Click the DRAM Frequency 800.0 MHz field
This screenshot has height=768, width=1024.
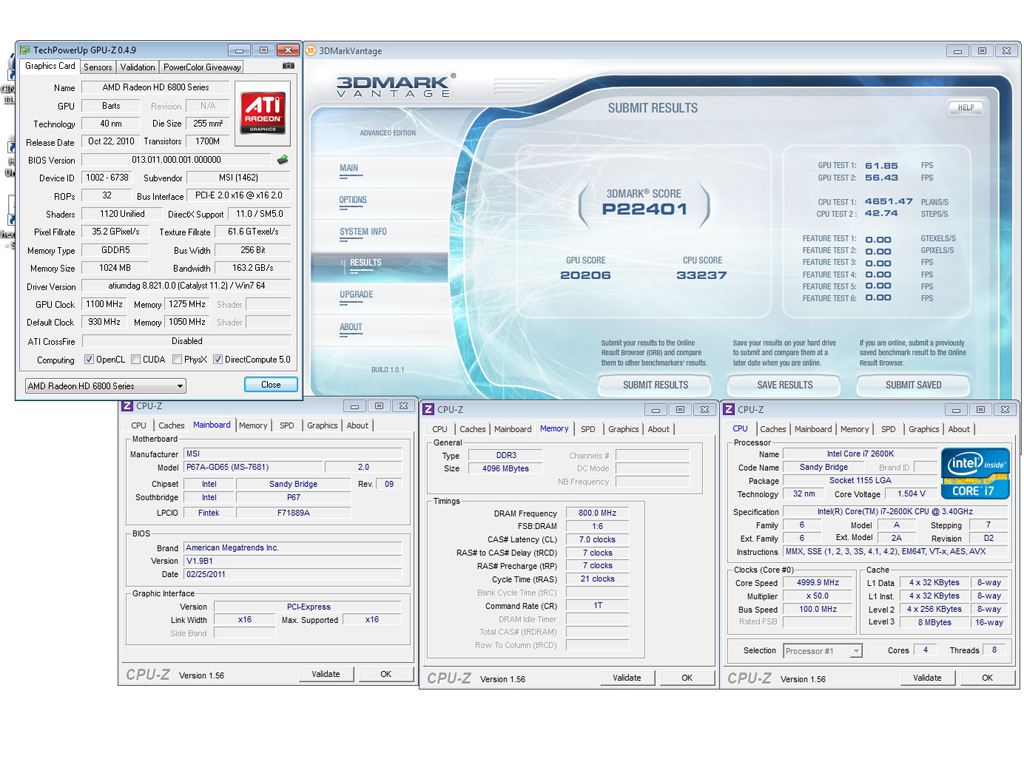click(x=597, y=513)
